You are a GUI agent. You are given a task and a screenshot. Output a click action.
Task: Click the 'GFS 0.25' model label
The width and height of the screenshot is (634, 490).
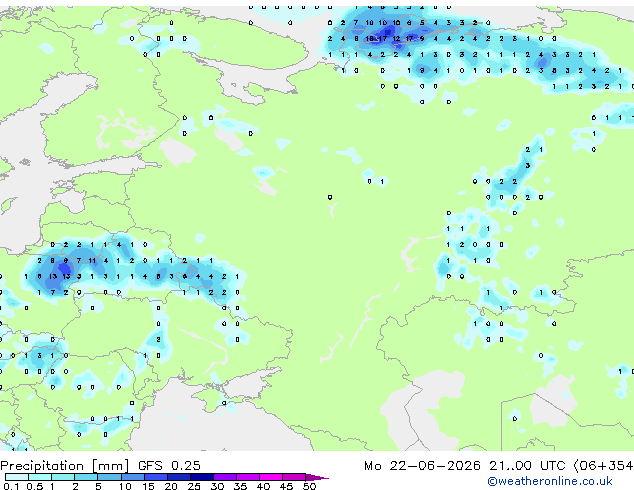tap(169, 466)
